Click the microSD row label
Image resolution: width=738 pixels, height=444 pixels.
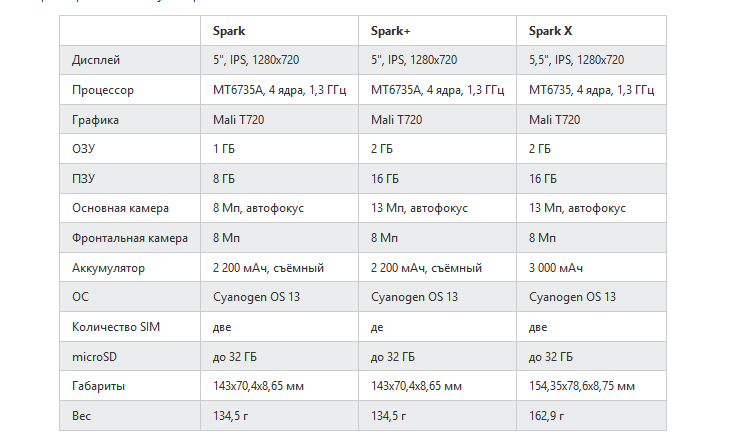(x=95, y=356)
